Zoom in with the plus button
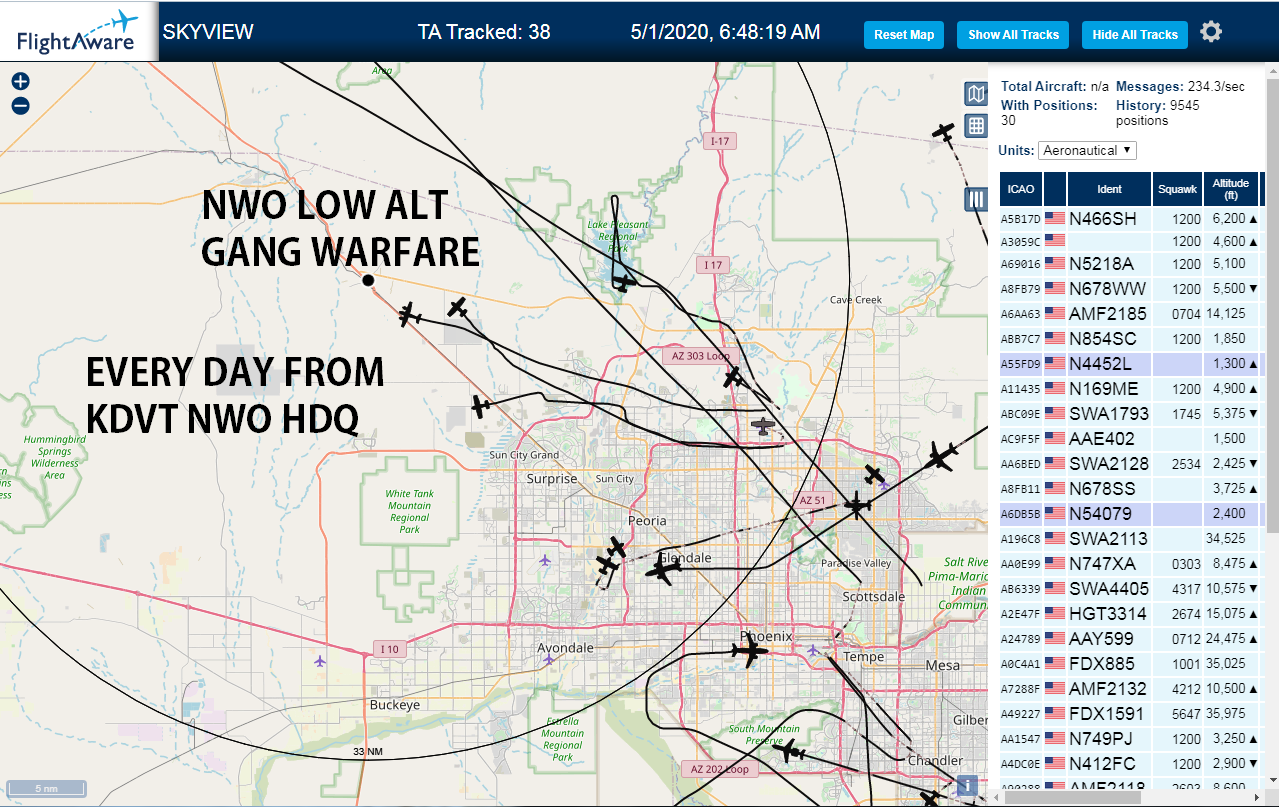Screen dimensions: 1279x807 tap(20, 82)
